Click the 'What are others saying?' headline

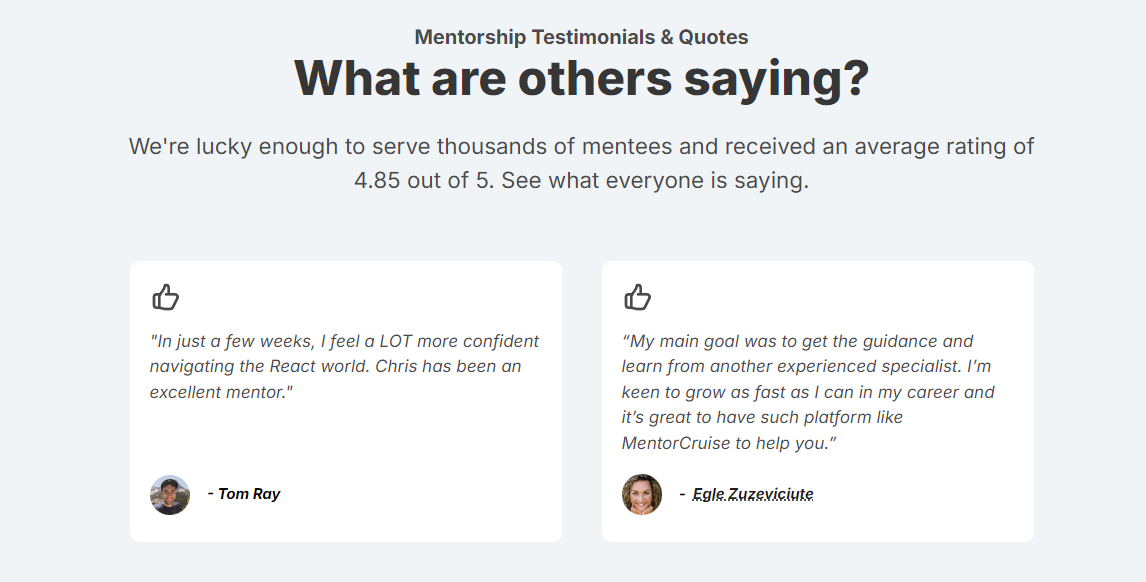pos(581,78)
